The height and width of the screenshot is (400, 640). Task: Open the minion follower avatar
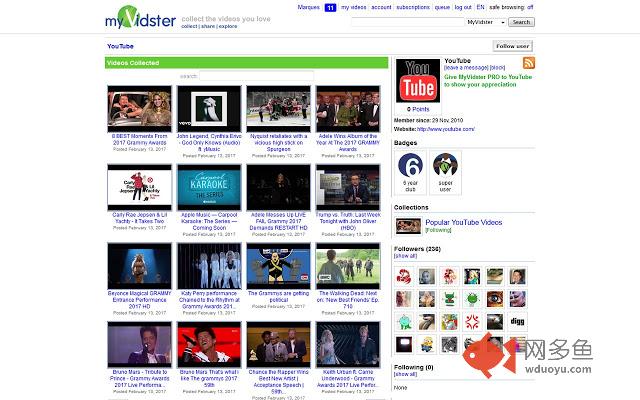coord(427,344)
